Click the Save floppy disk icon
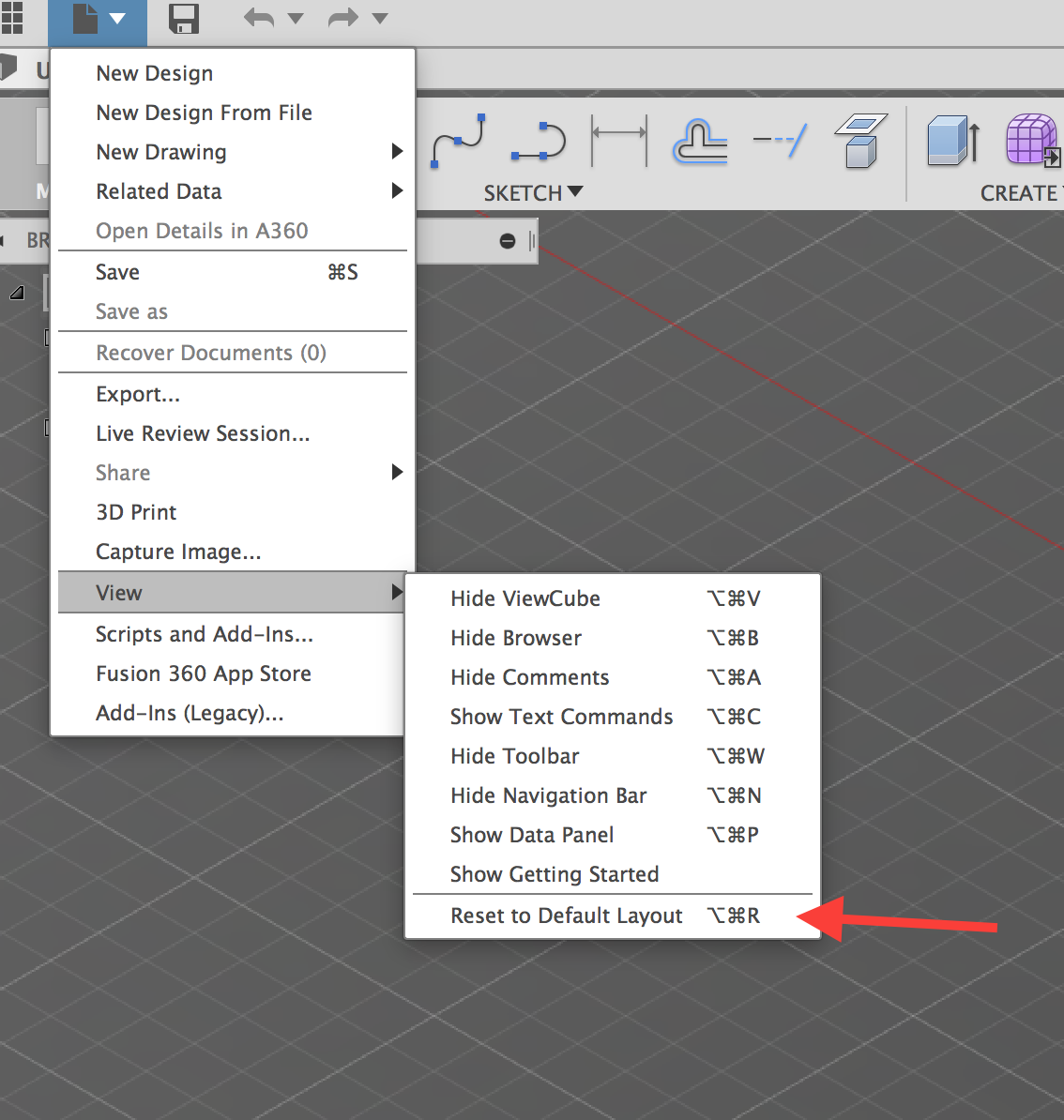The image size is (1064, 1120). click(184, 19)
